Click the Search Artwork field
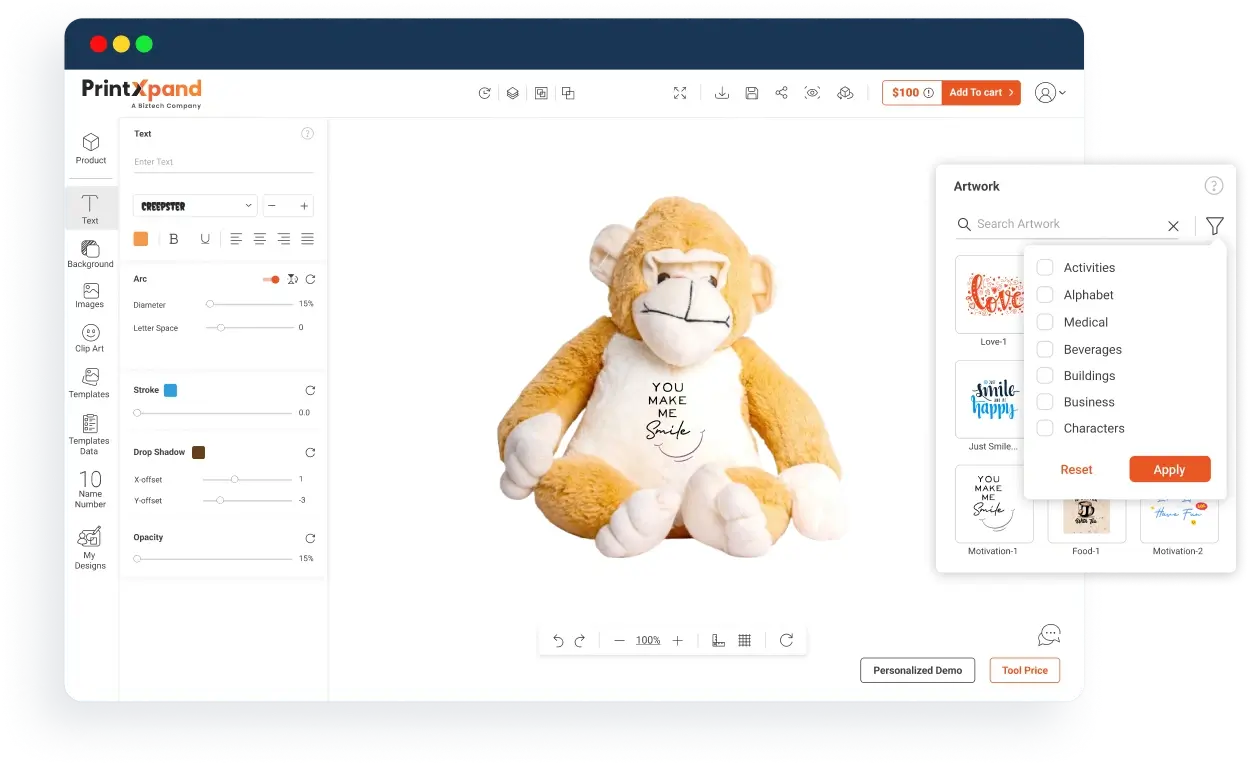Viewport: 1251px width, 766px height. click(x=1065, y=224)
